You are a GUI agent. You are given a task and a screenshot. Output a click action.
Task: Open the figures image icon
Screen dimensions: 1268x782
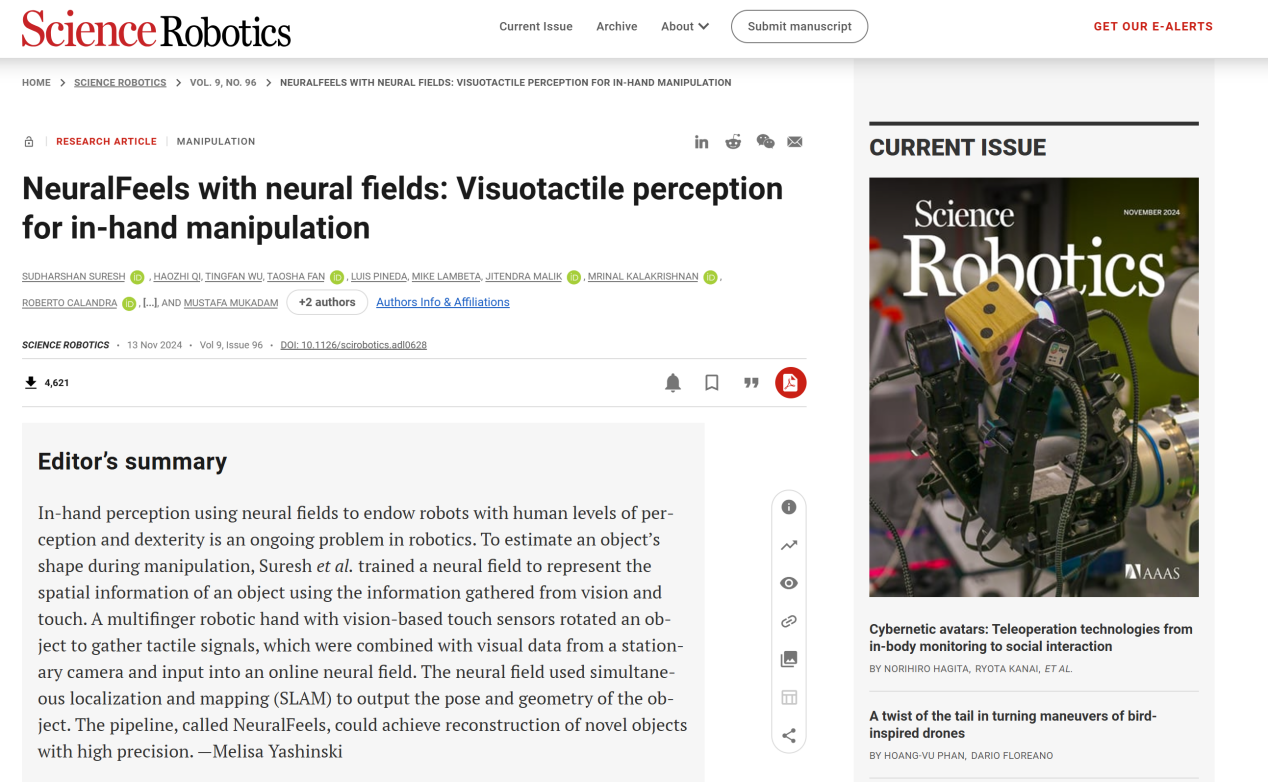tap(789, 659)
